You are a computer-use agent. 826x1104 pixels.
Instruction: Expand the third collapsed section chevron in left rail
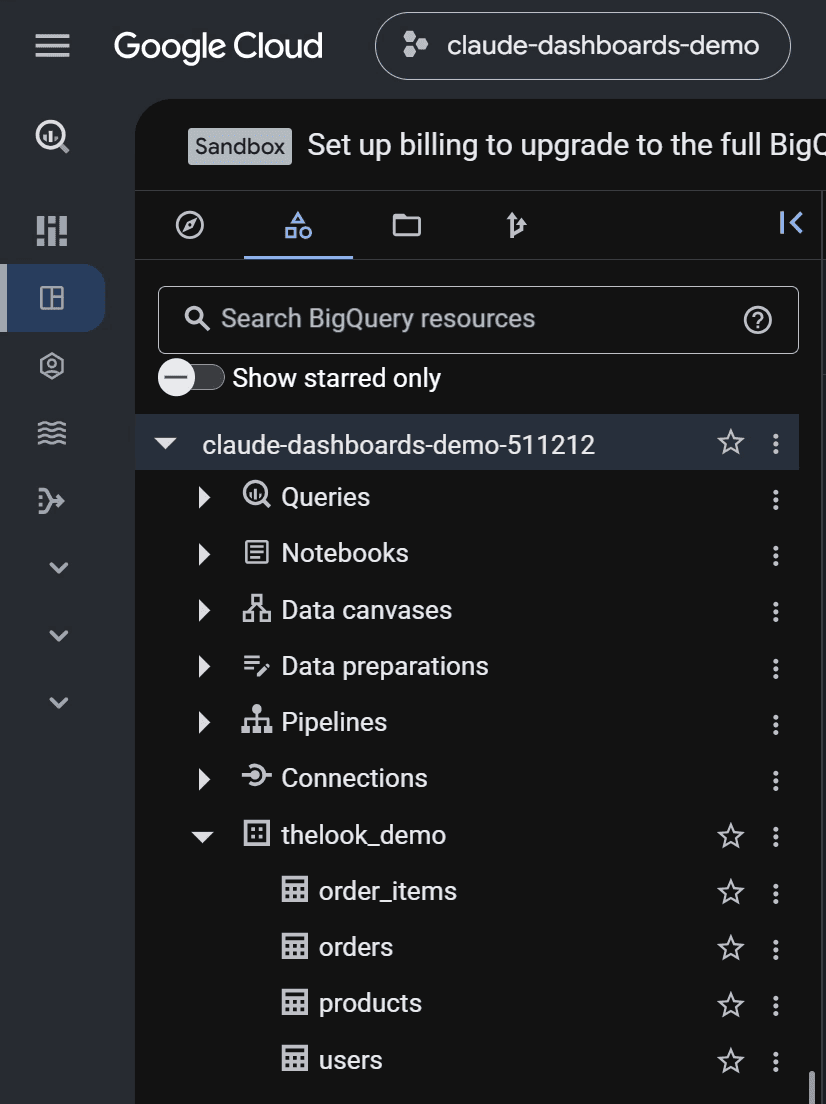tap(58, 702)
